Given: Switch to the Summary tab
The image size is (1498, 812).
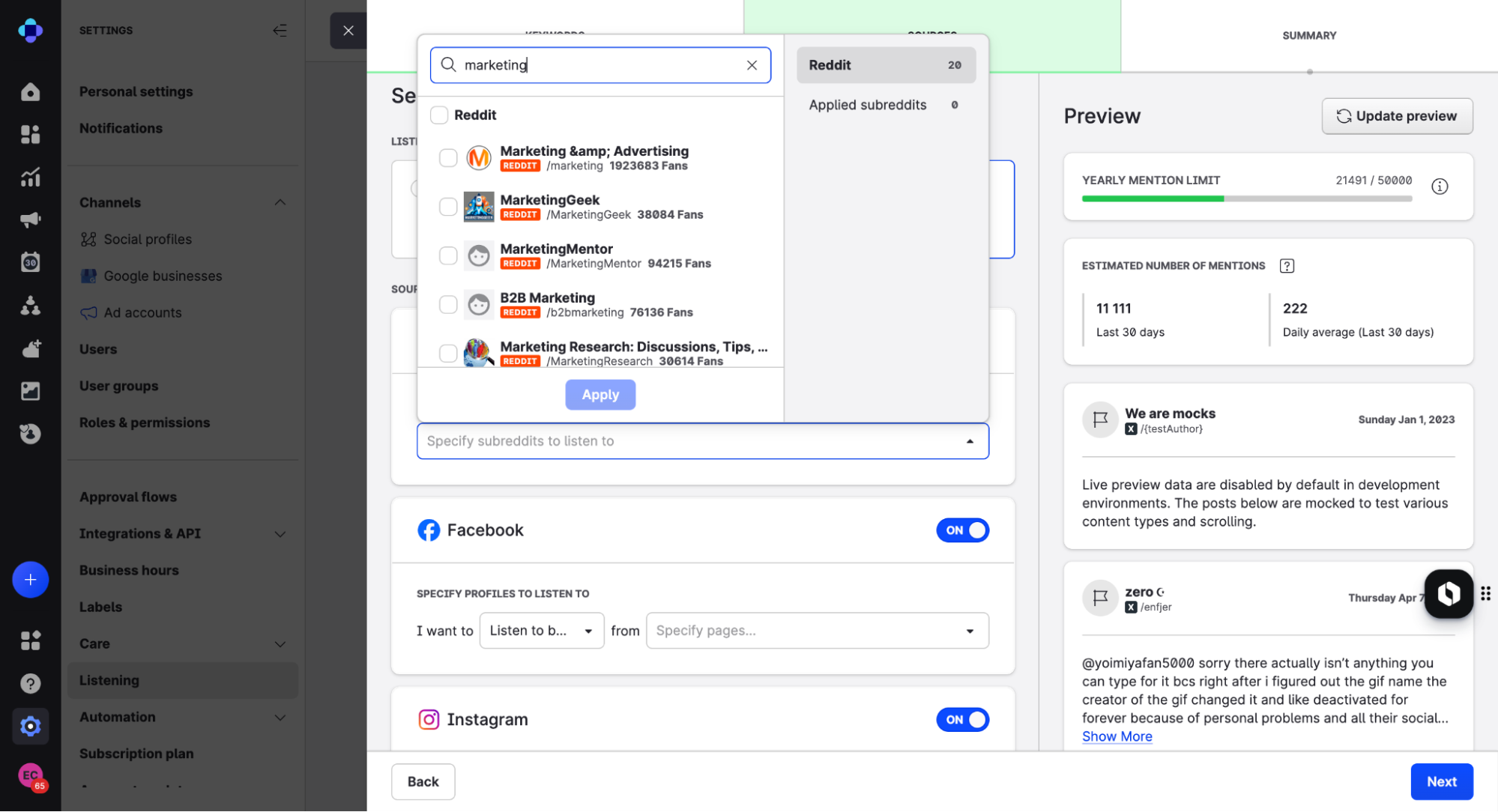Looking at the screenshot, I should click(1308, 35).
